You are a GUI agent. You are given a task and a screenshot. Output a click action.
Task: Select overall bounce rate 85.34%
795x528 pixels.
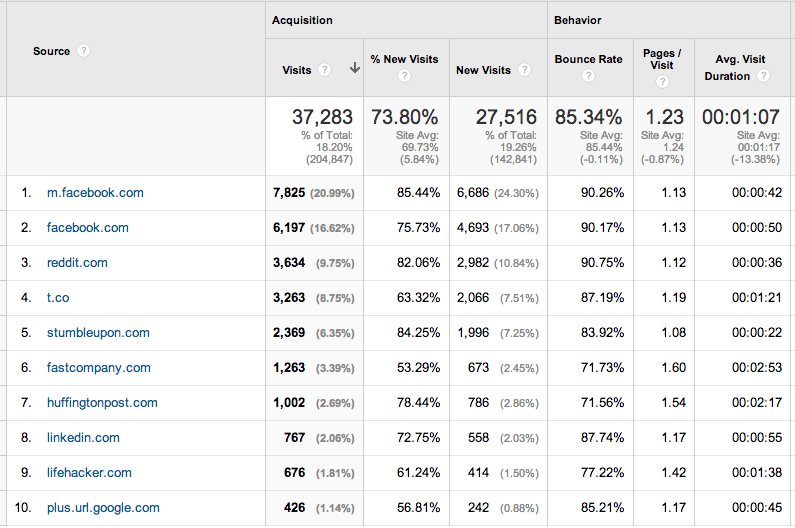pyautogui.click(x=589, y=117)
